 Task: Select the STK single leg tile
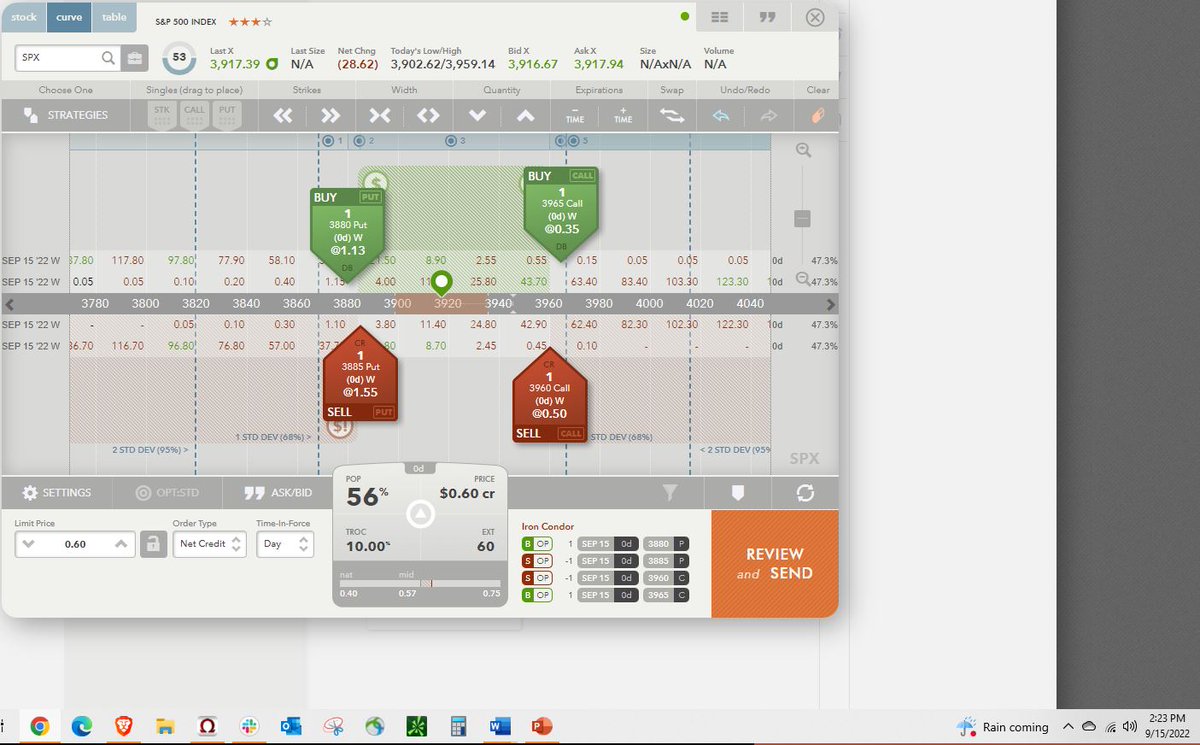(x=162, y=116)
